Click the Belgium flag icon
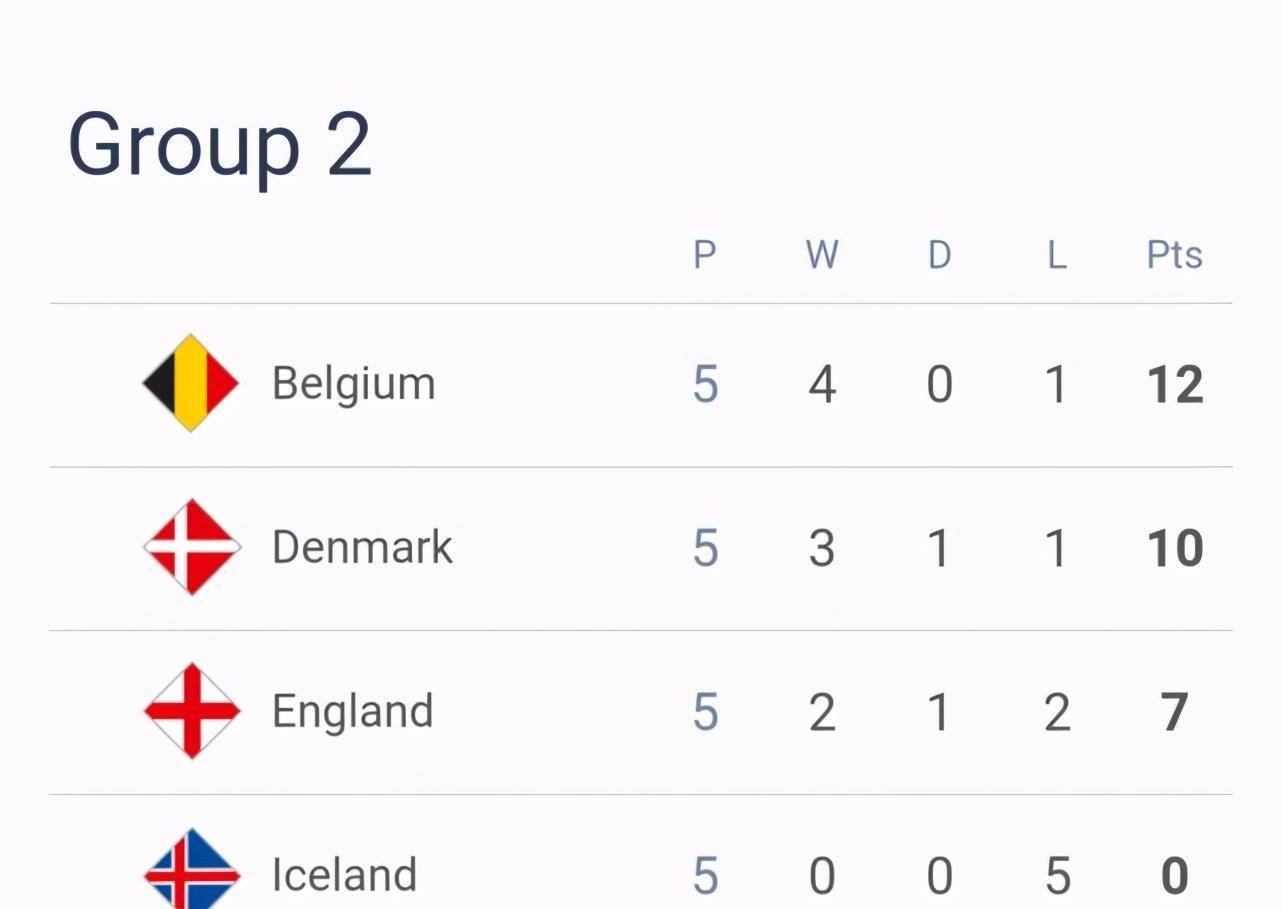Viewport: 1282px width, 909px height. tap(191, 383)
